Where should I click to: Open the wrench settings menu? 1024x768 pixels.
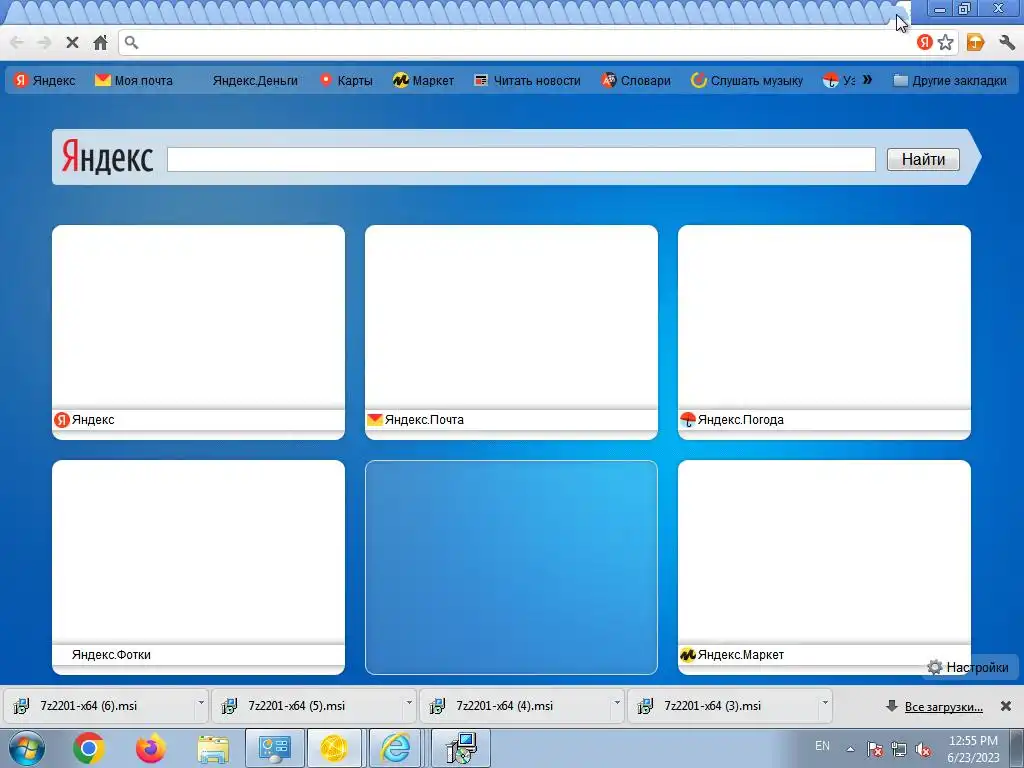(1006, 42)
